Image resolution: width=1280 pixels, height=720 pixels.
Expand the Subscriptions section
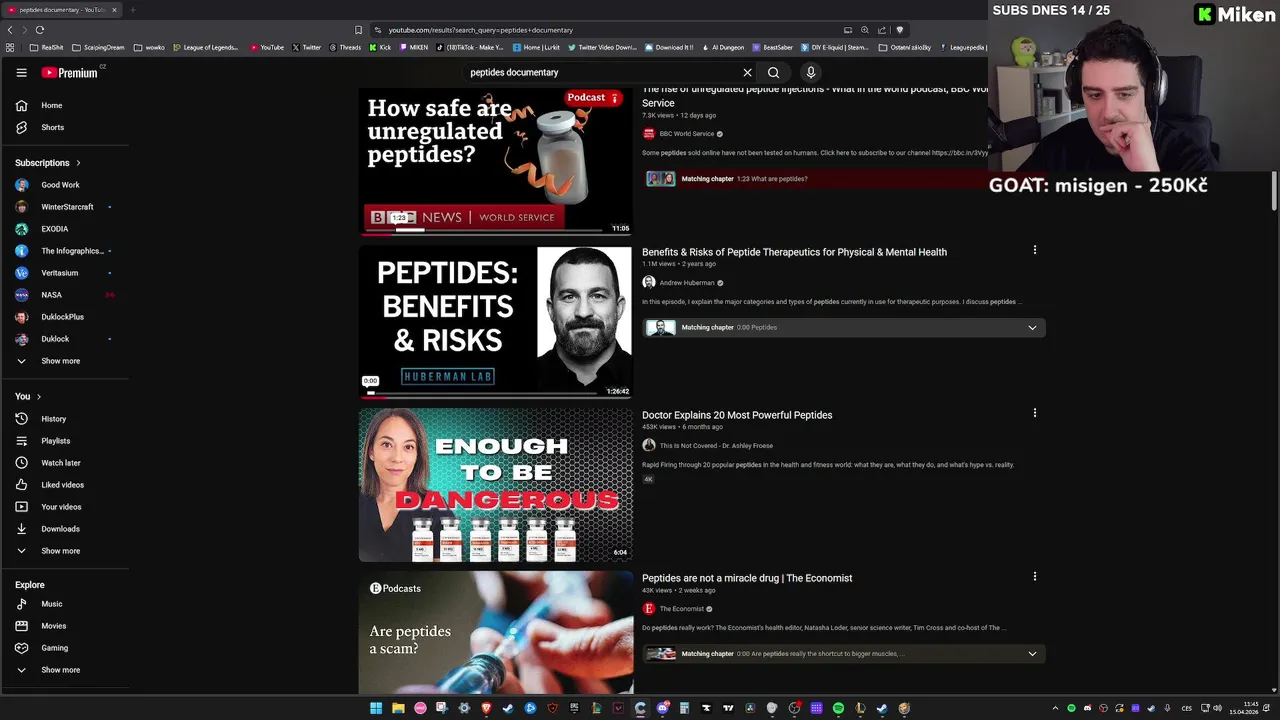tap(48, 162)
